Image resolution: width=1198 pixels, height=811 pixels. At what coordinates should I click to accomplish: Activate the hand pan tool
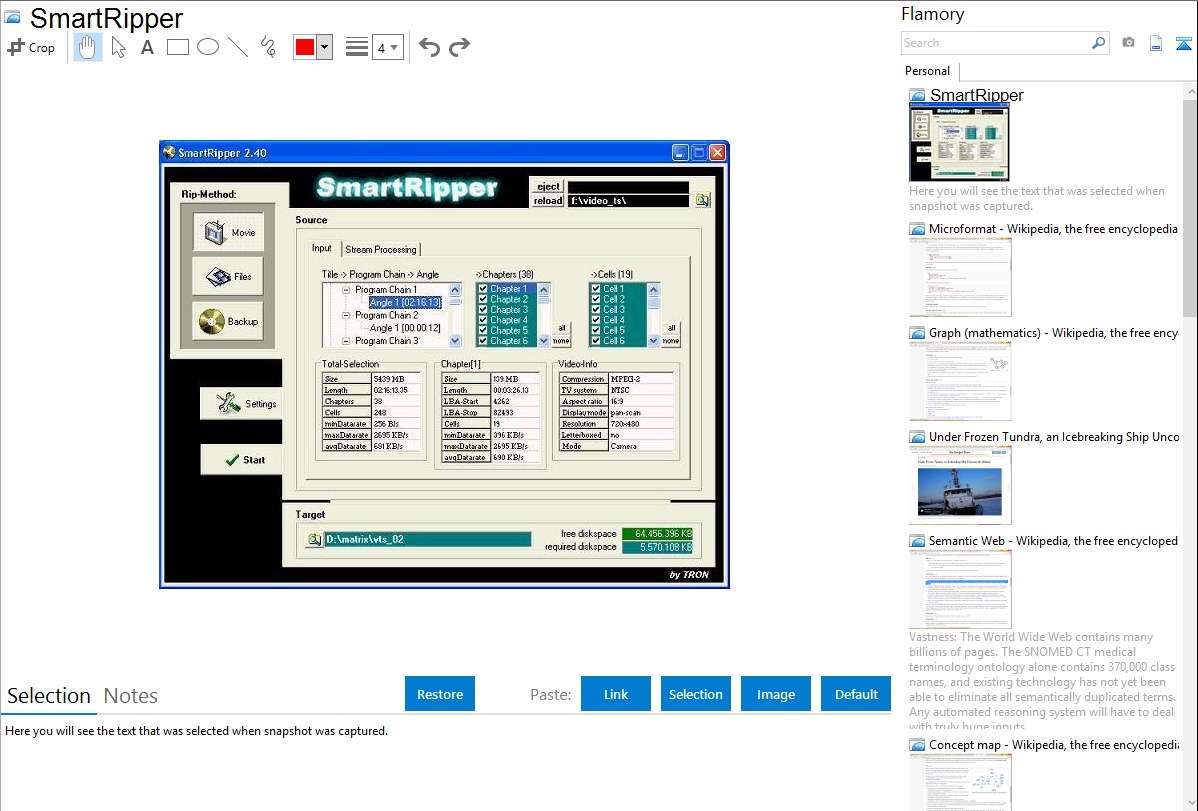click(x=88, y=47)
